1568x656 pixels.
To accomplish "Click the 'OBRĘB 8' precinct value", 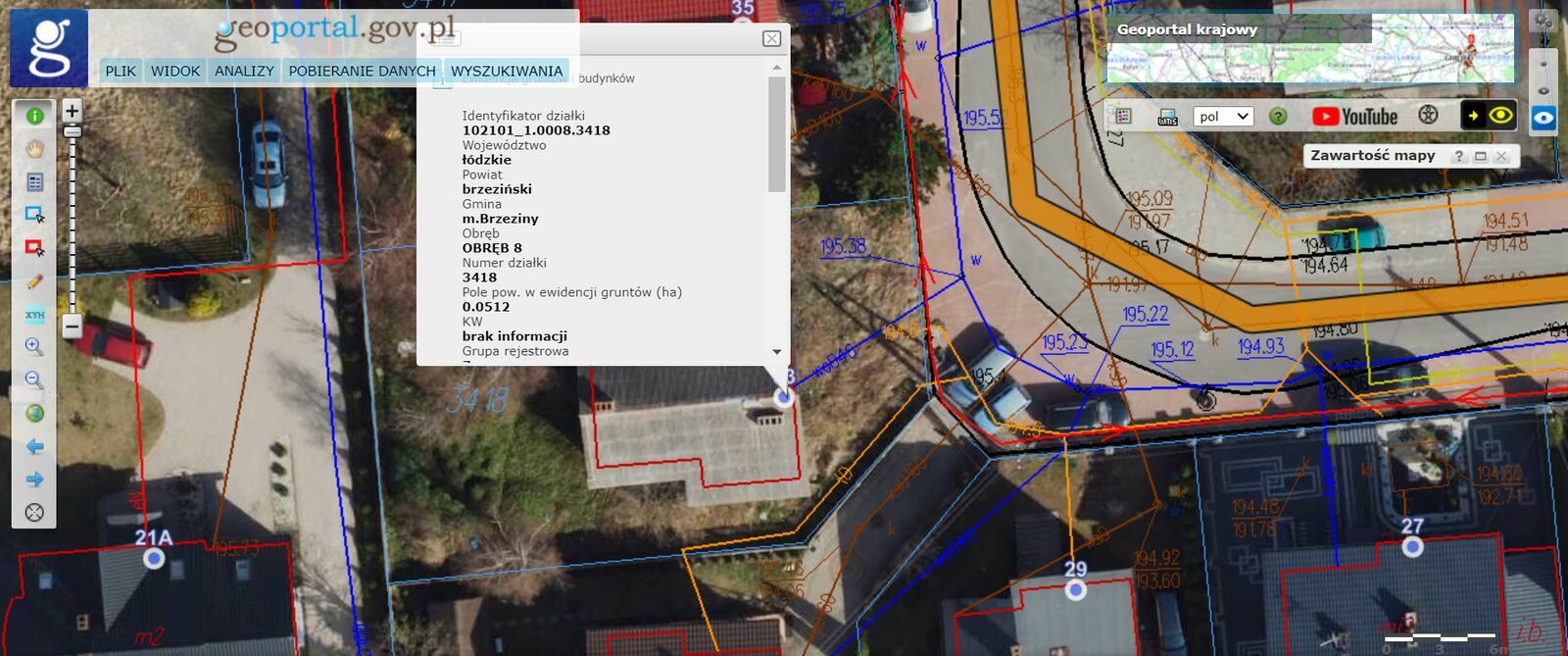I will pyautogui.click(x=492, y=248).
